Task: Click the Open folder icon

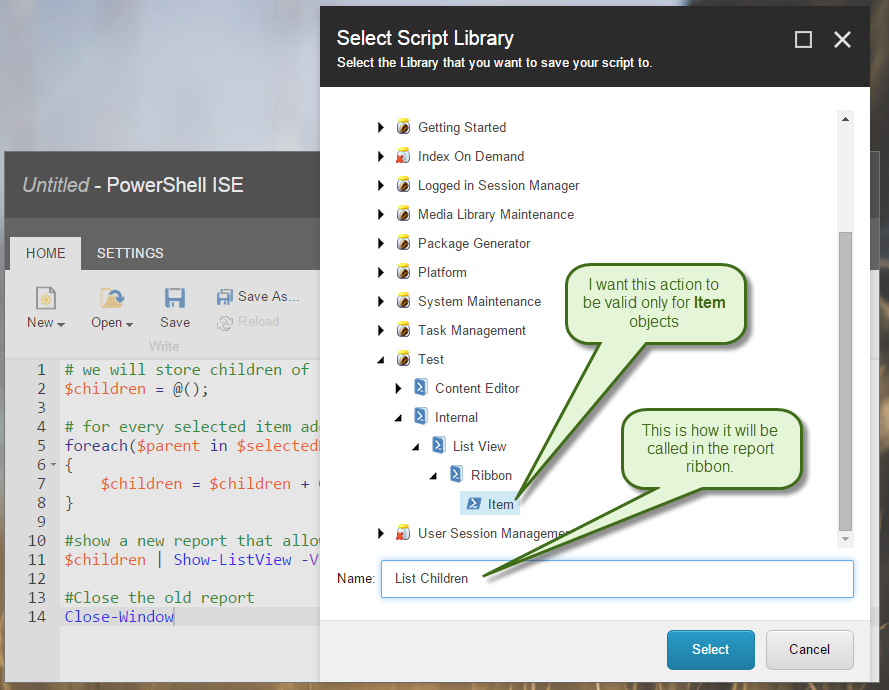Action: [111, 298]
